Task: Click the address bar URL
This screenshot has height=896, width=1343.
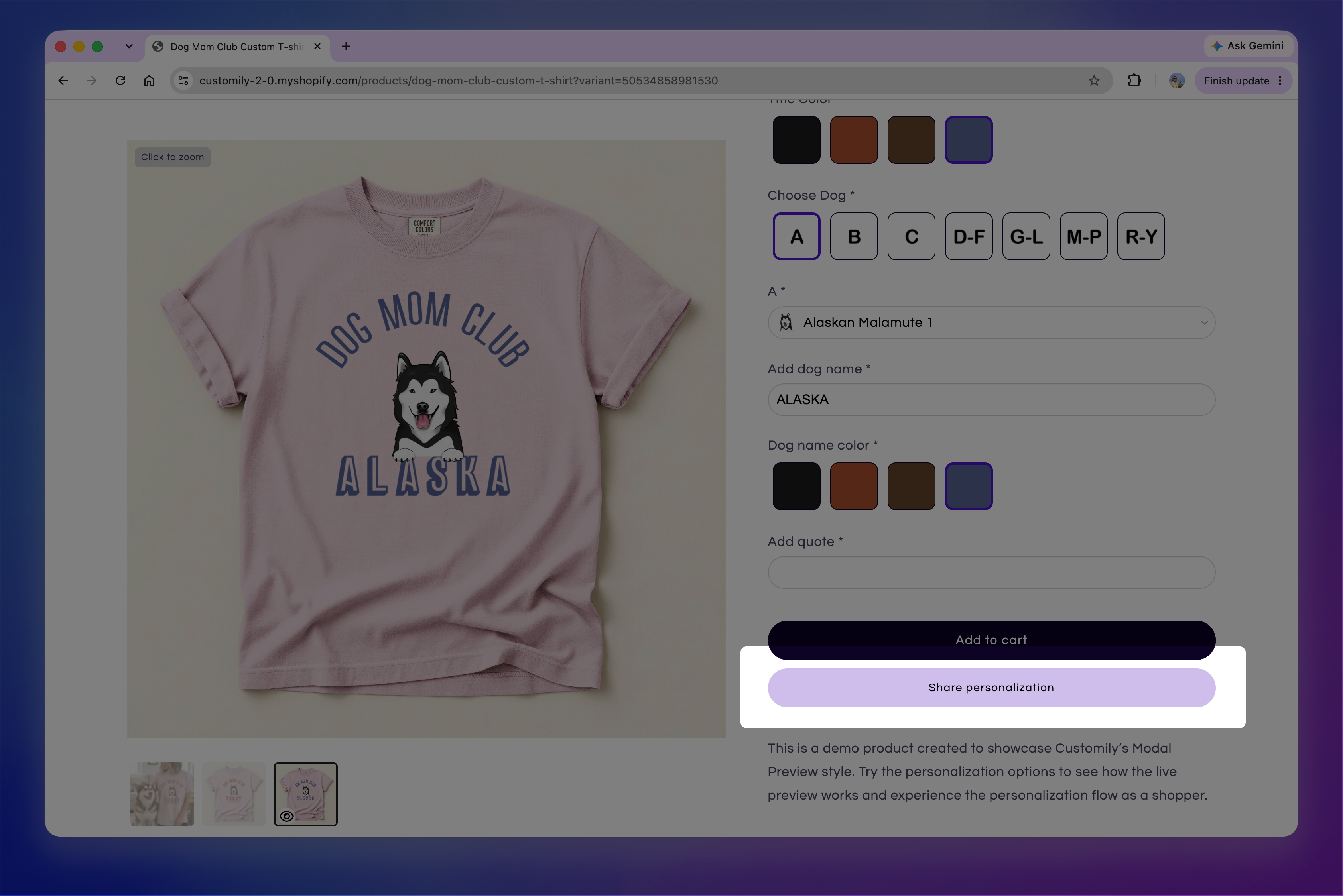Action: 458,81
